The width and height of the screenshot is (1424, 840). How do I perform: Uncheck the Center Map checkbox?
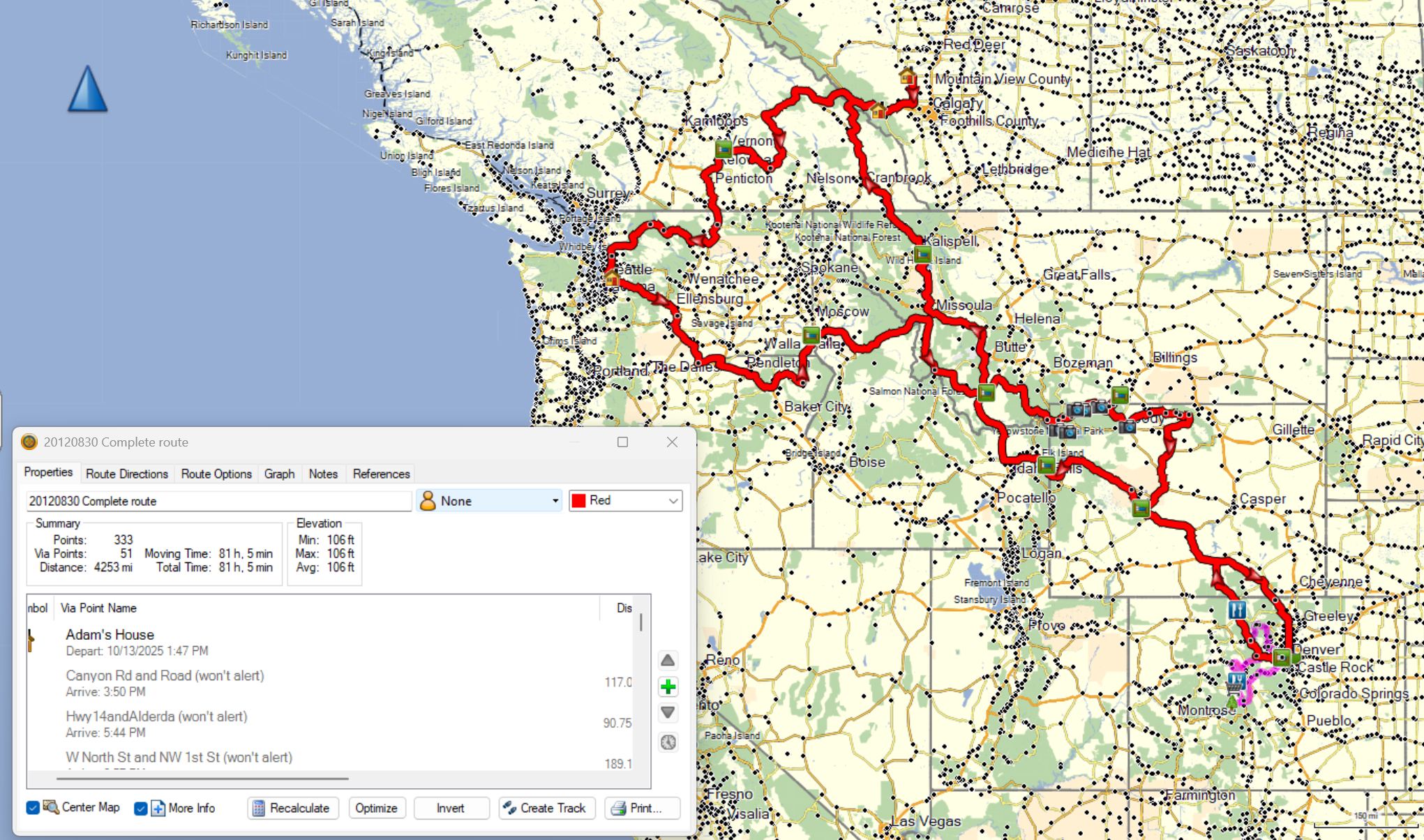click(x=33, y=808)
